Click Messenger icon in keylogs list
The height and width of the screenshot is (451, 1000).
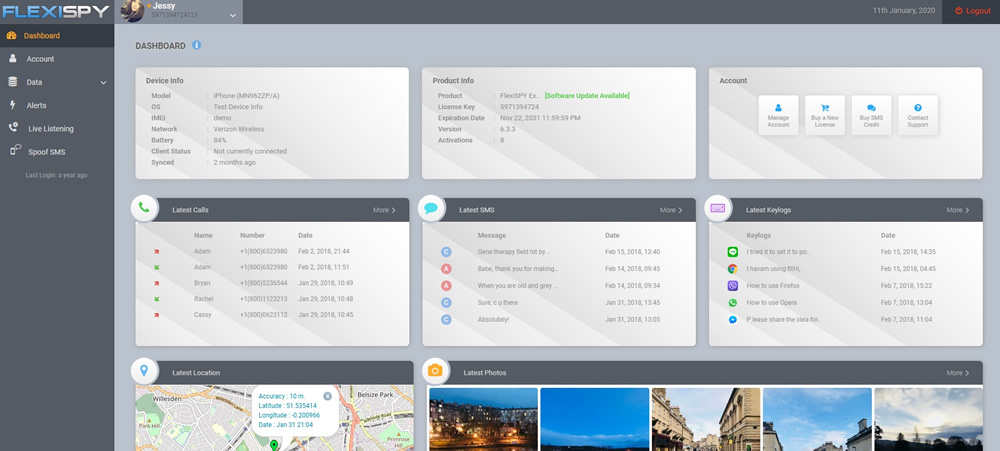point(733,320)
